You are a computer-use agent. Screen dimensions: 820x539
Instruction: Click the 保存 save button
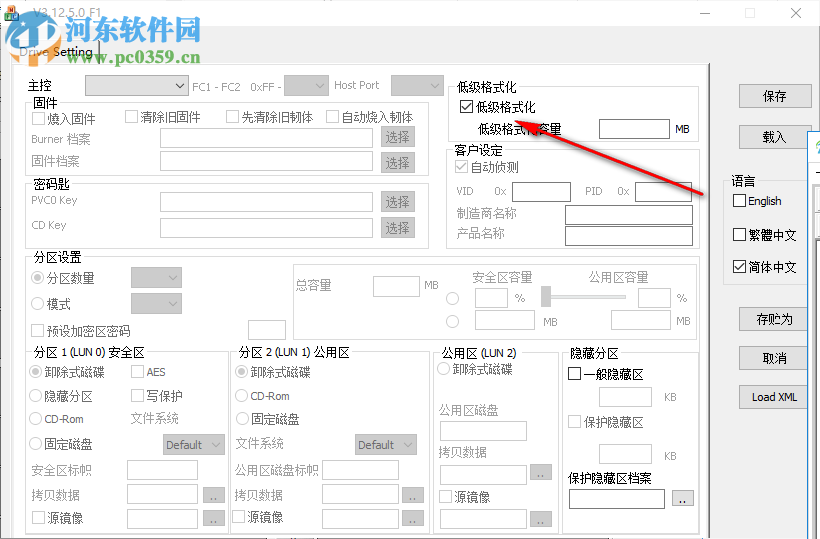[775, 96]
